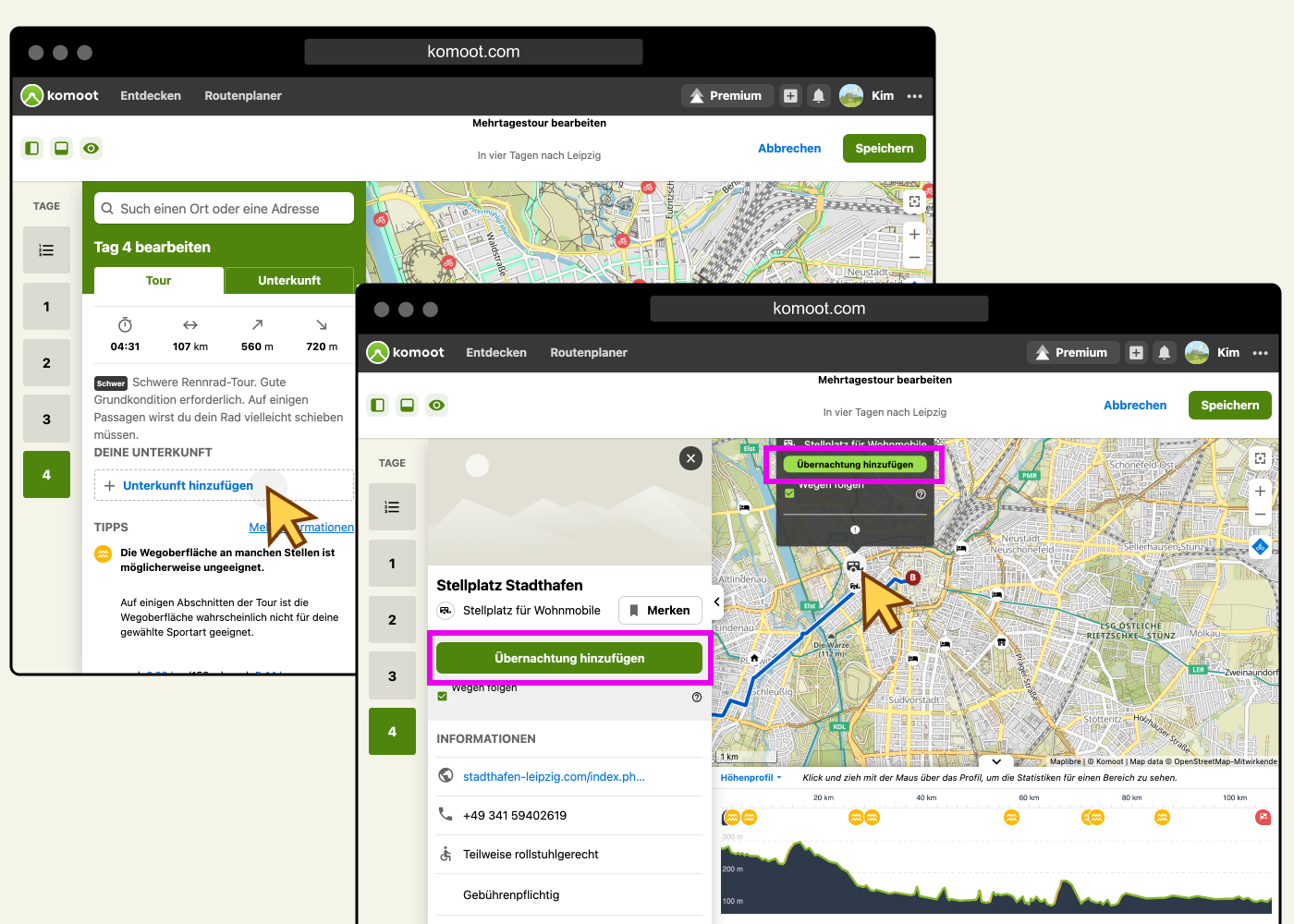Toggle bottom panel layout icon in front window
Screen dimensions: 1294x924
point(407,405)
